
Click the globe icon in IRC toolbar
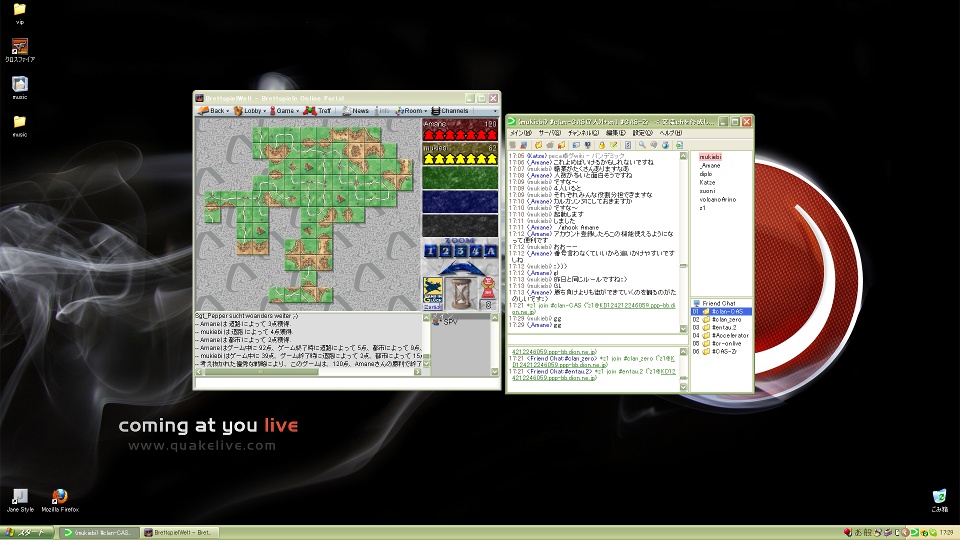[x=665, y=145]
